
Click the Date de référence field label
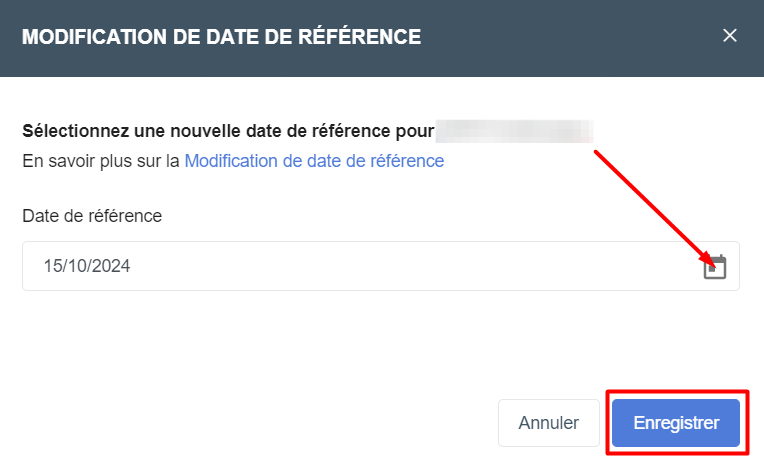(92, 216)
